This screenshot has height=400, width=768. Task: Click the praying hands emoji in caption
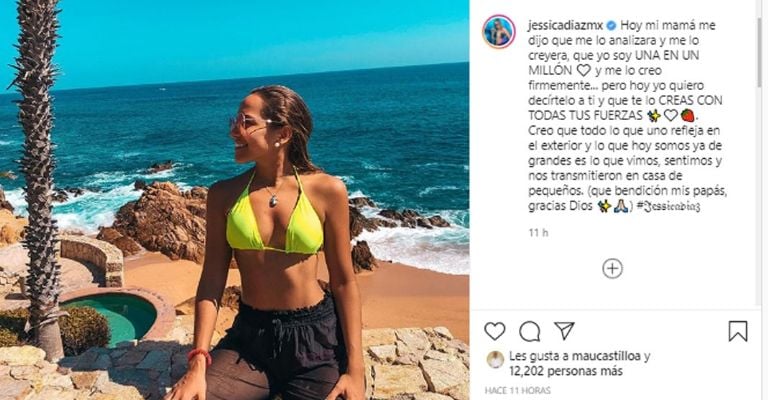click(x=621, y=206)
